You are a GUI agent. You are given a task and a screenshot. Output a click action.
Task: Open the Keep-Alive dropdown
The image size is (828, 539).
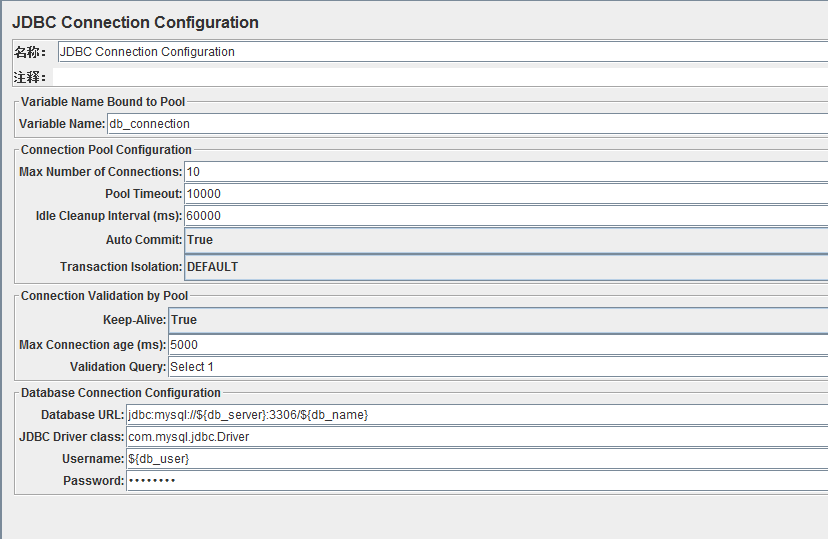(498, 320)
